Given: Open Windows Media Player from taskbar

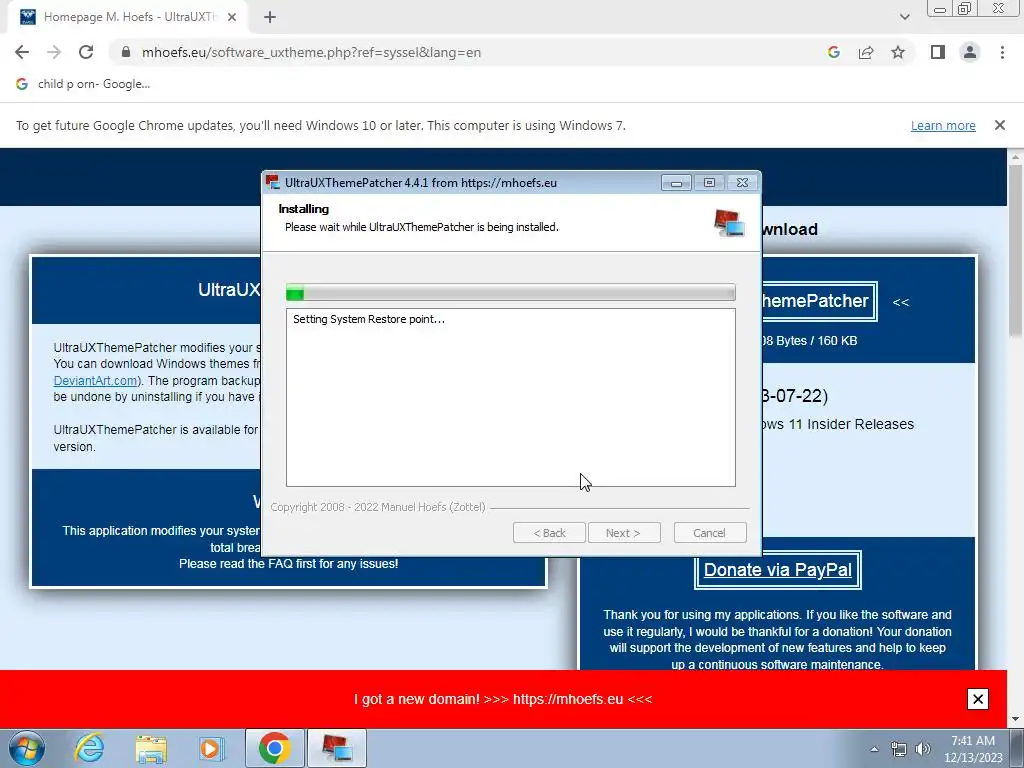Looking at the screenshot, I should coord(211,748).
